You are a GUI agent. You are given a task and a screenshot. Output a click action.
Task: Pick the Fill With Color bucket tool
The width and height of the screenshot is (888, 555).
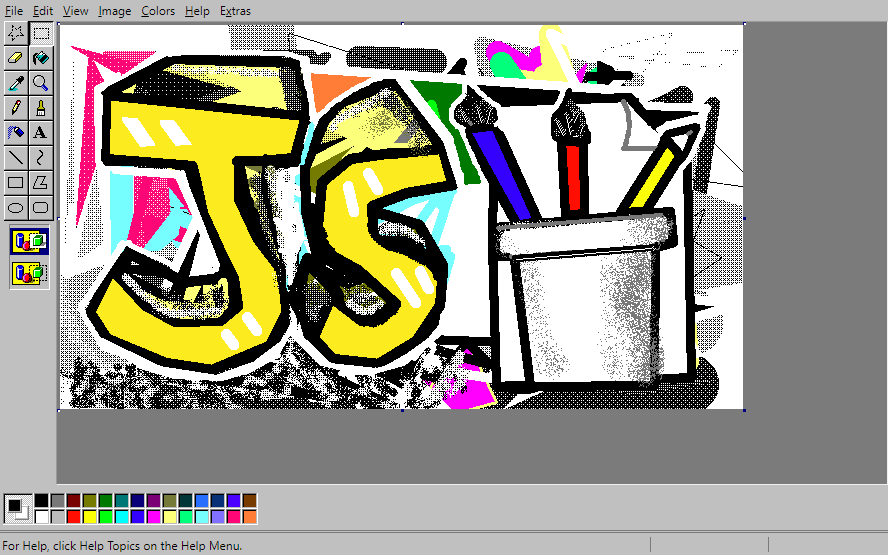tap(41, 58)
